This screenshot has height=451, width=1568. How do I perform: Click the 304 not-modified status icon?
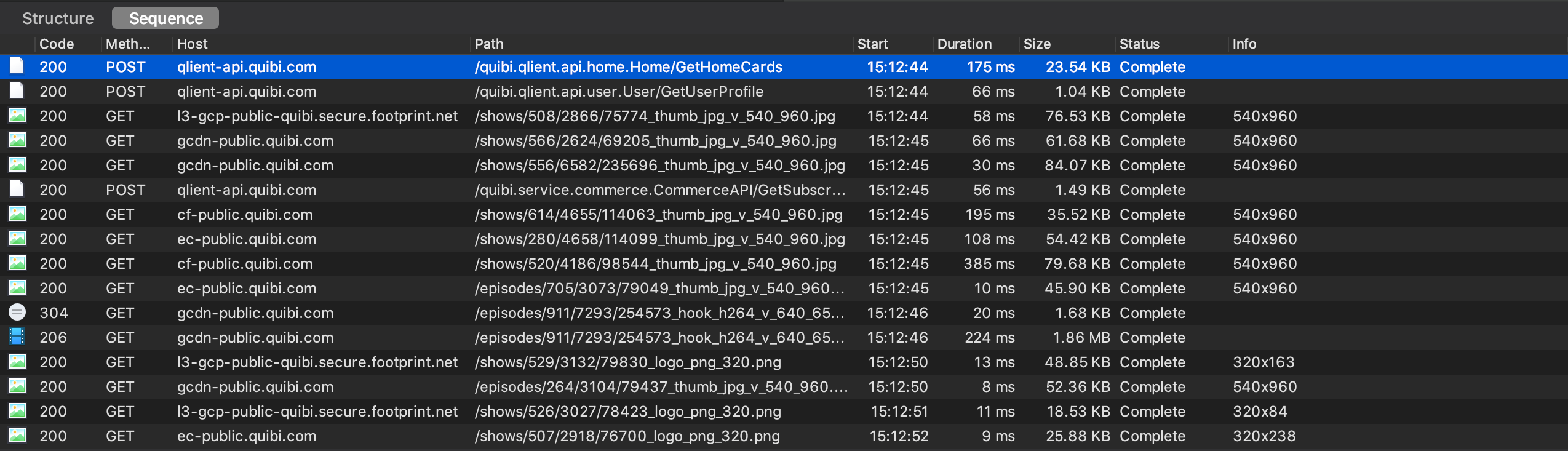pyautogui.click(x=17, y=313)
